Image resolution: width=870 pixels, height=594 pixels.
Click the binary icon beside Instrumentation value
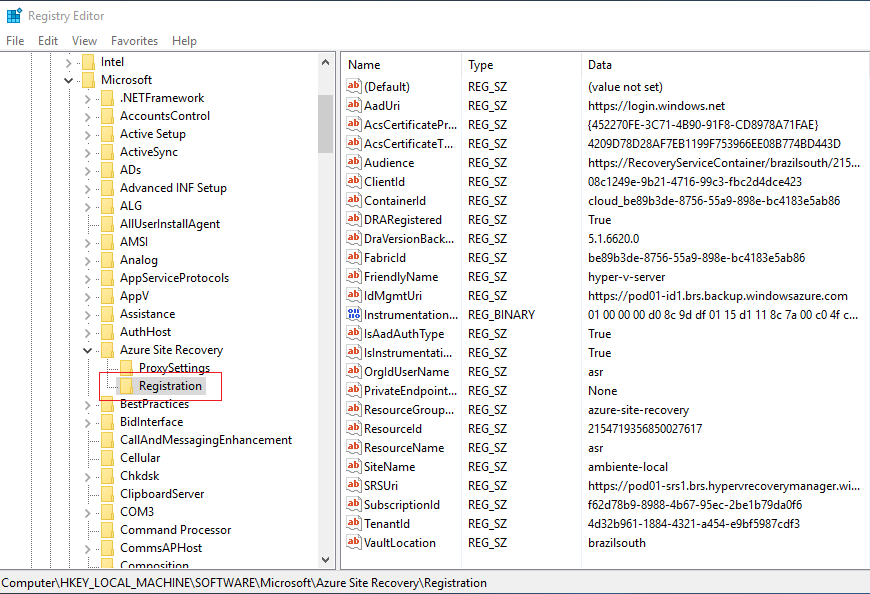pos(353,314)
